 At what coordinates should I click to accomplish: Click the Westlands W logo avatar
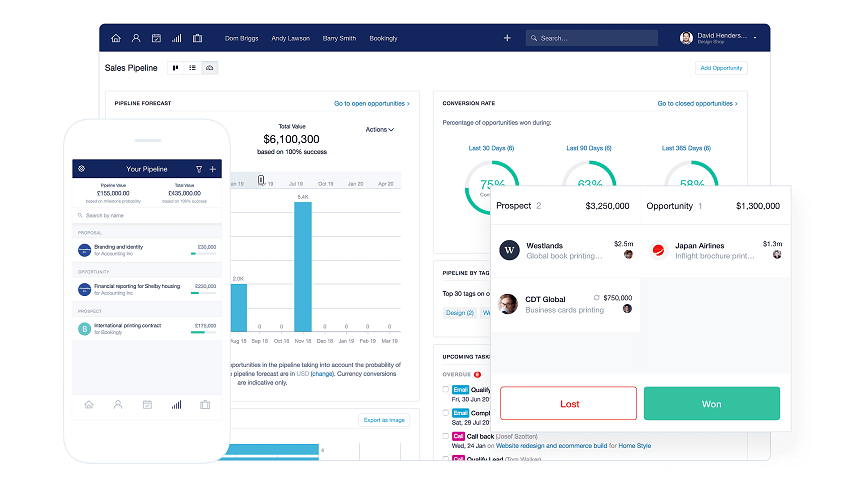pos(509,250)
